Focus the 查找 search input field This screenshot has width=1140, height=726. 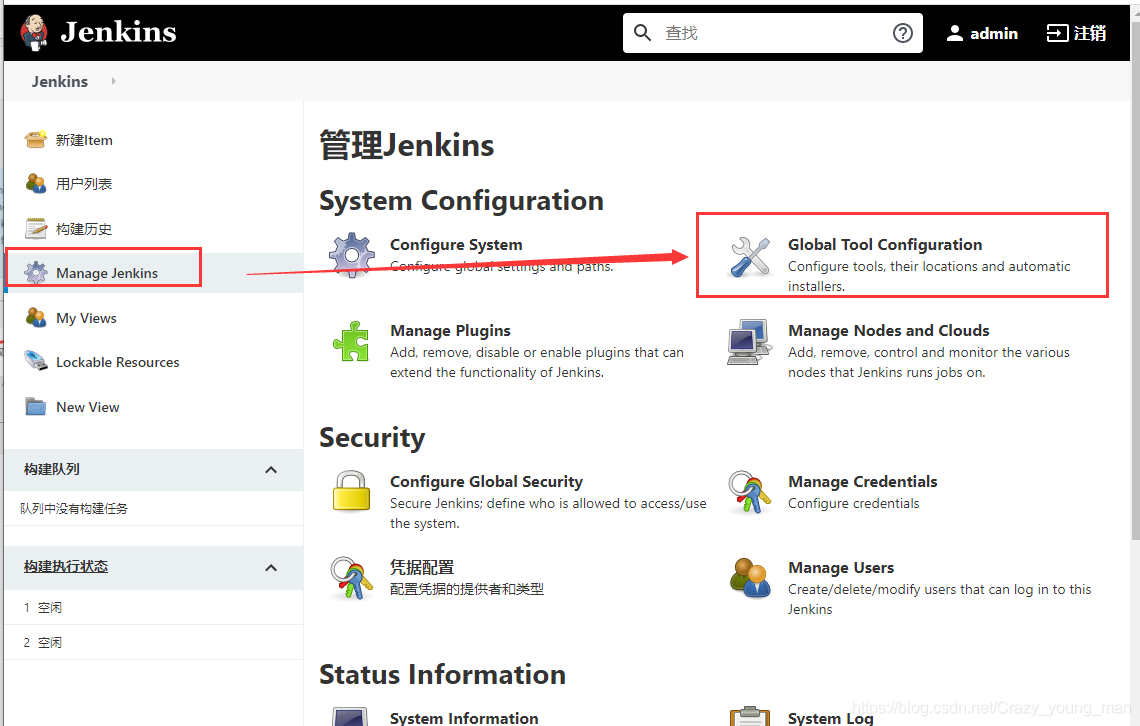pyautogui.click(x=774, y=33)
